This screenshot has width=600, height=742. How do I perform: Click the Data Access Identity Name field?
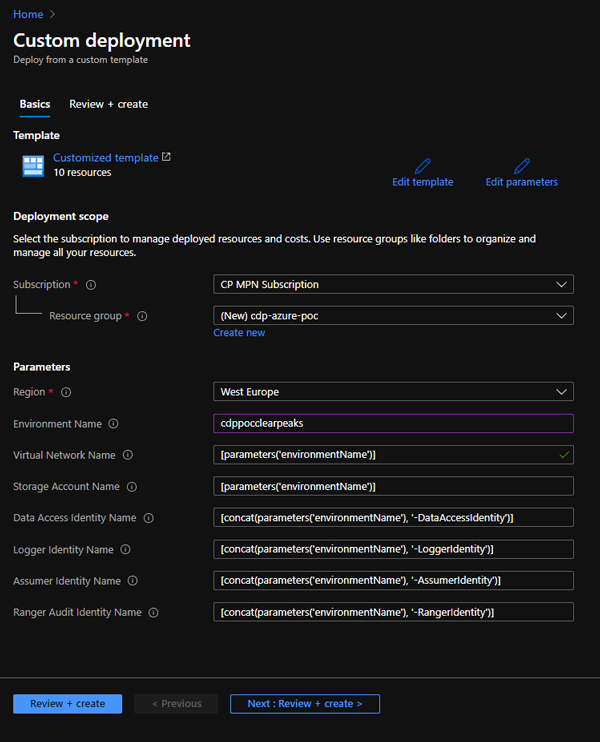tap(393, 518)
